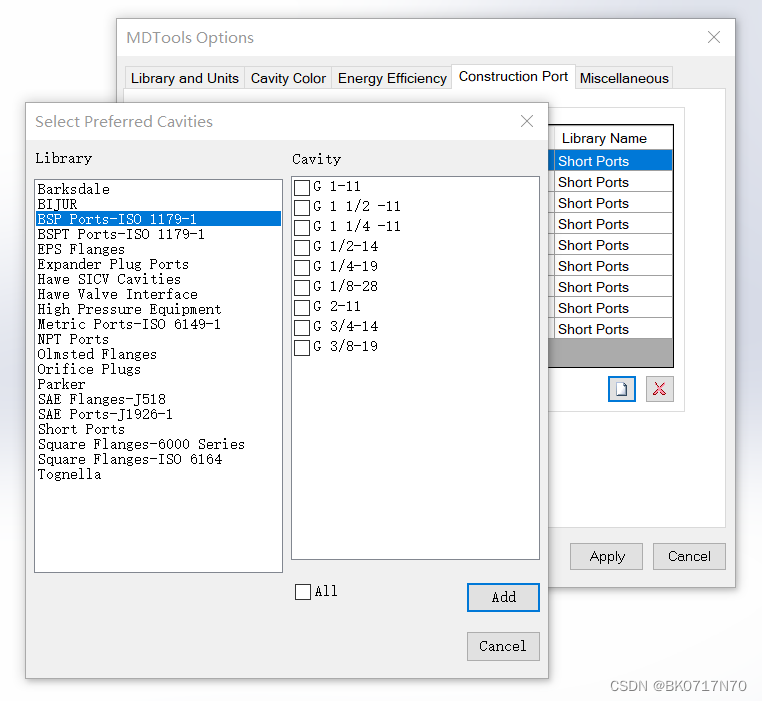Viewport: 762px width, 701px height.
Task: Enable the G 3/8-19 checkbox
Action: (x=302, y=347)
